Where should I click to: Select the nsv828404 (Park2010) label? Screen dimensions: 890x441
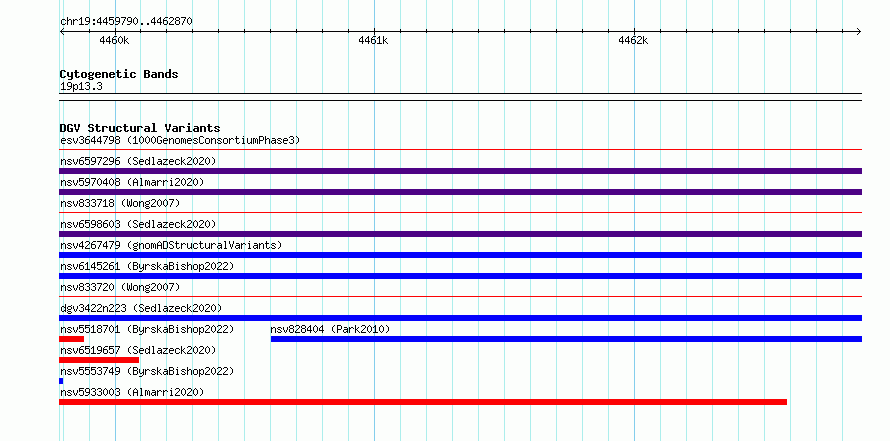point(330,329)
